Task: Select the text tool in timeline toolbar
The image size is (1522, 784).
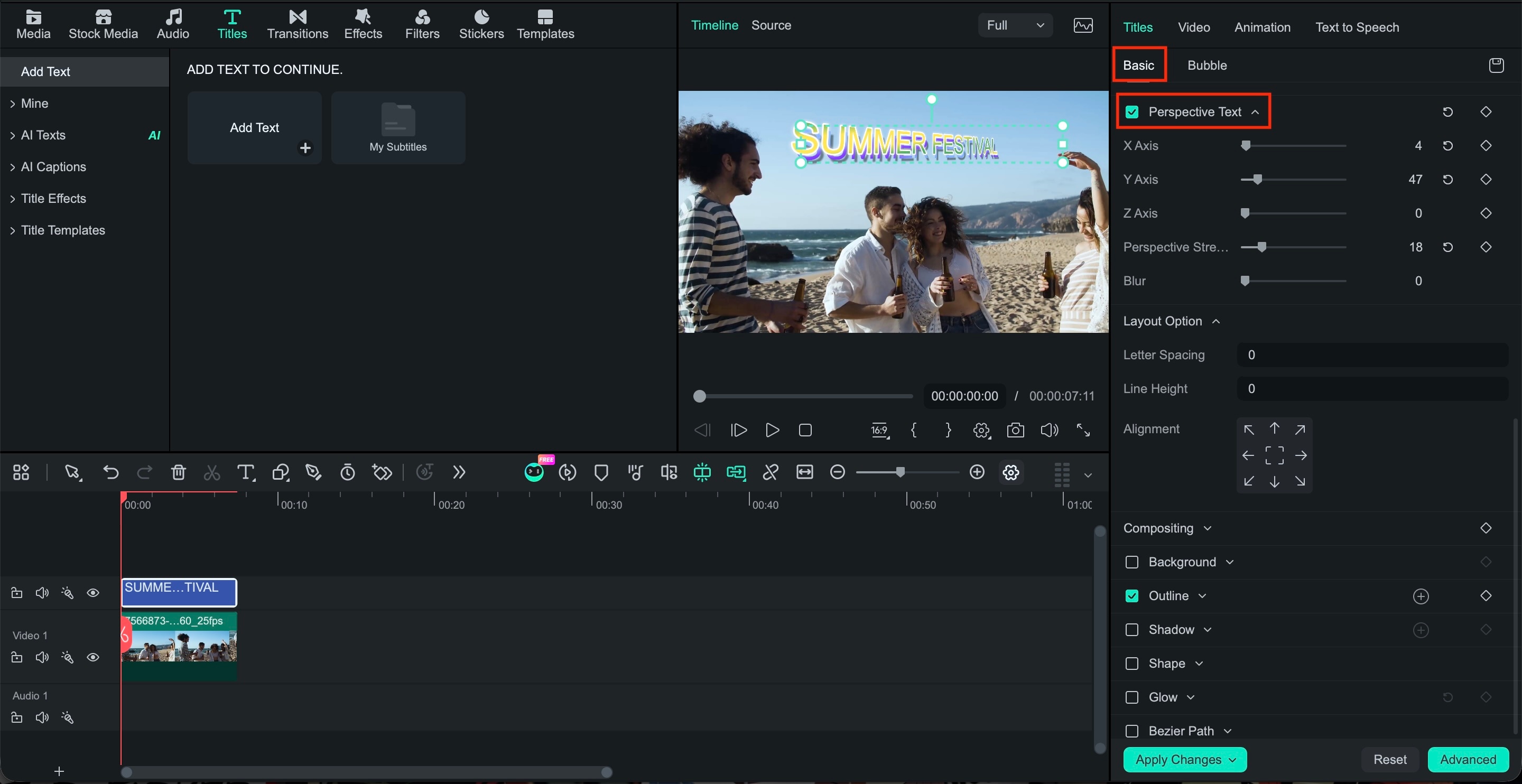Action: coord(245,472)
